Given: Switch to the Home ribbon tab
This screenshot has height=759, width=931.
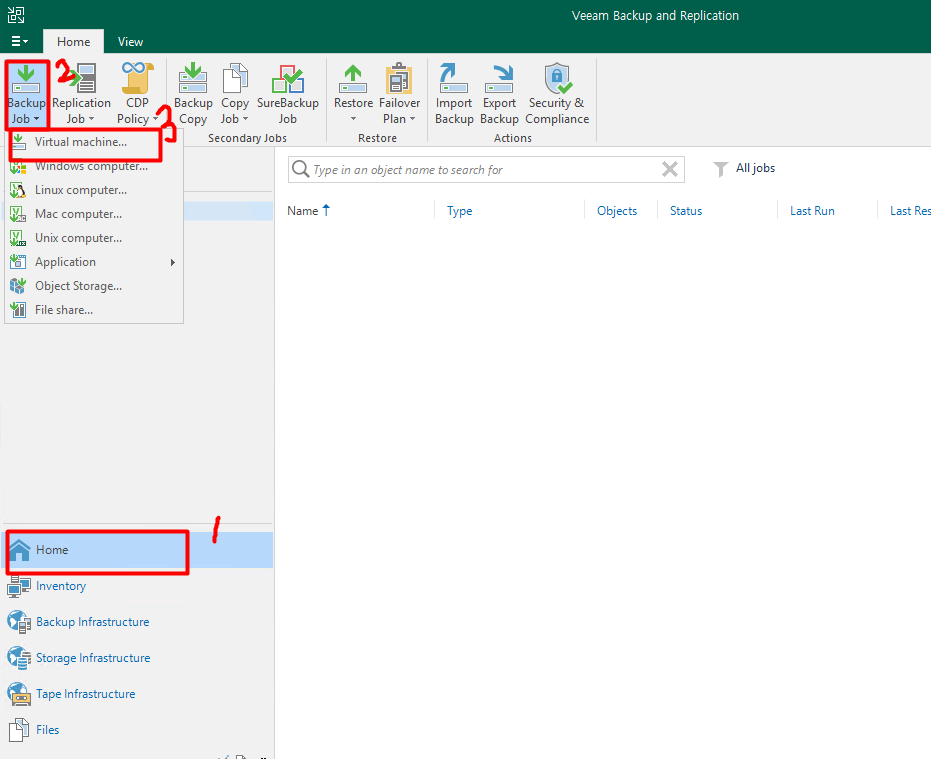Looking at the screenshot, I should click(74, 42).
